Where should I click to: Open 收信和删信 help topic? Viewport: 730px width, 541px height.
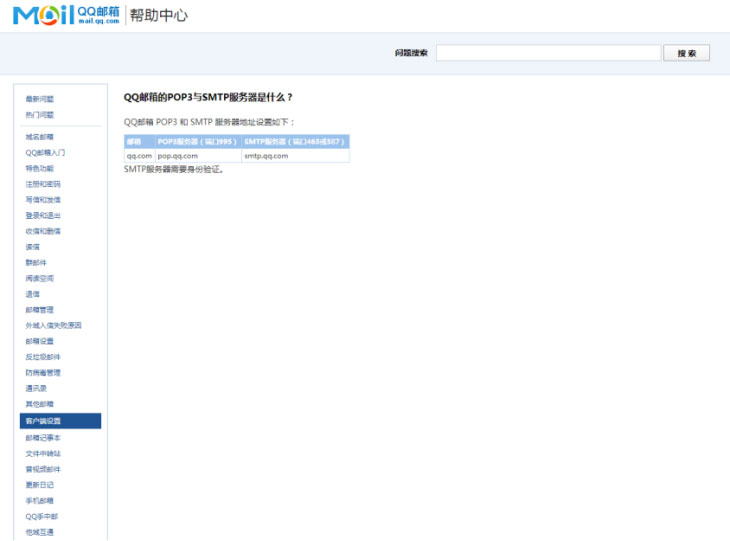43,231
